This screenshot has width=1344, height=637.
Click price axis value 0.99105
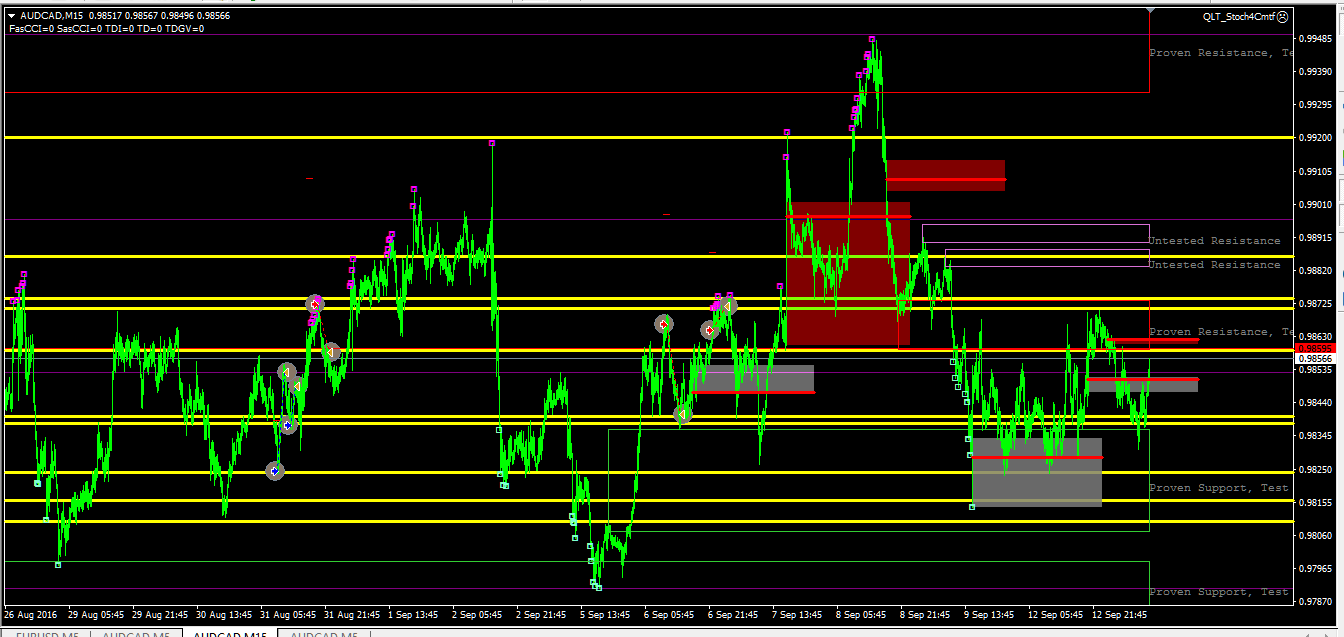[x=1315, y=170]
